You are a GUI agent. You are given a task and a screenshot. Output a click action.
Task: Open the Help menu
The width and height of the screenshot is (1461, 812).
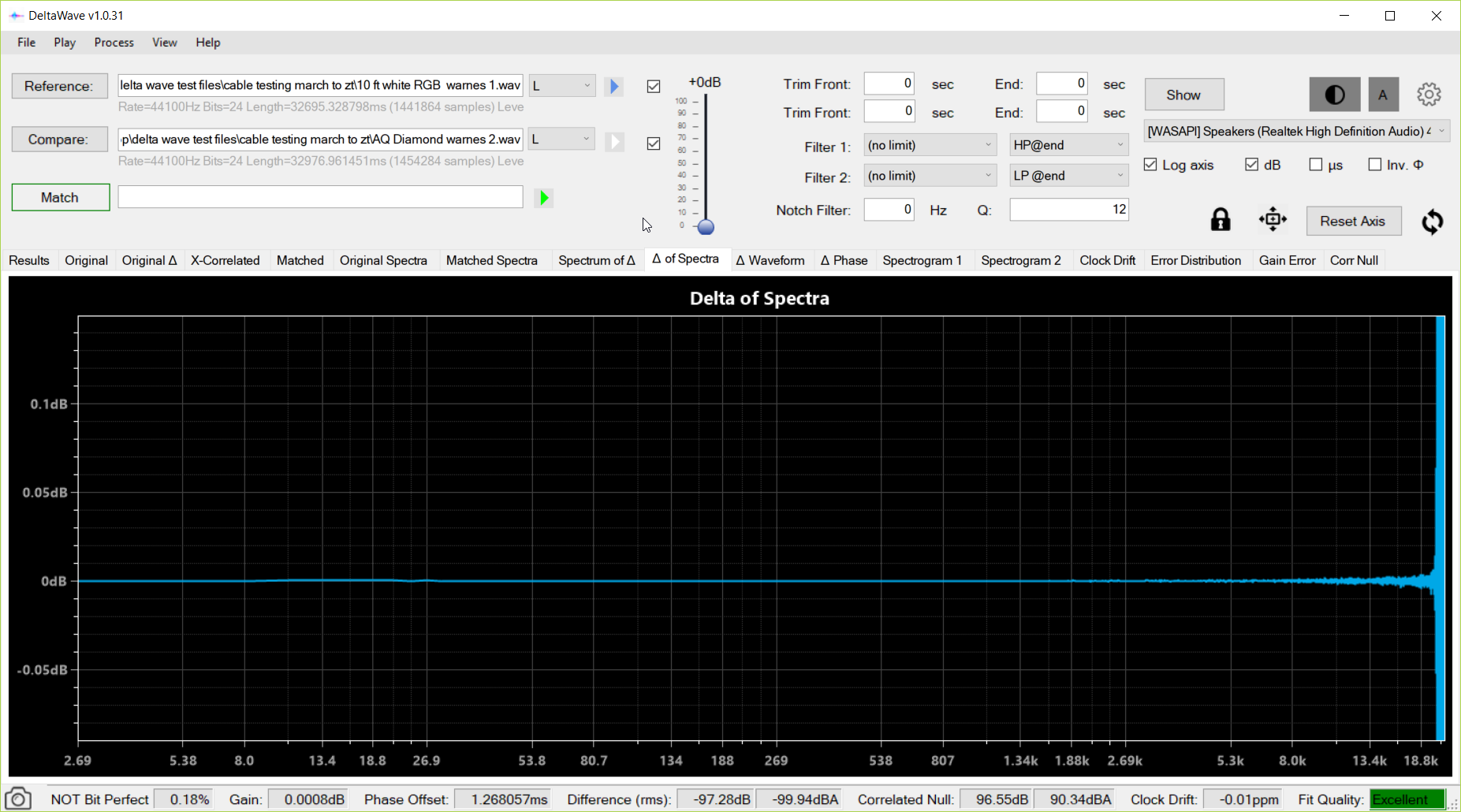point(208,43)
